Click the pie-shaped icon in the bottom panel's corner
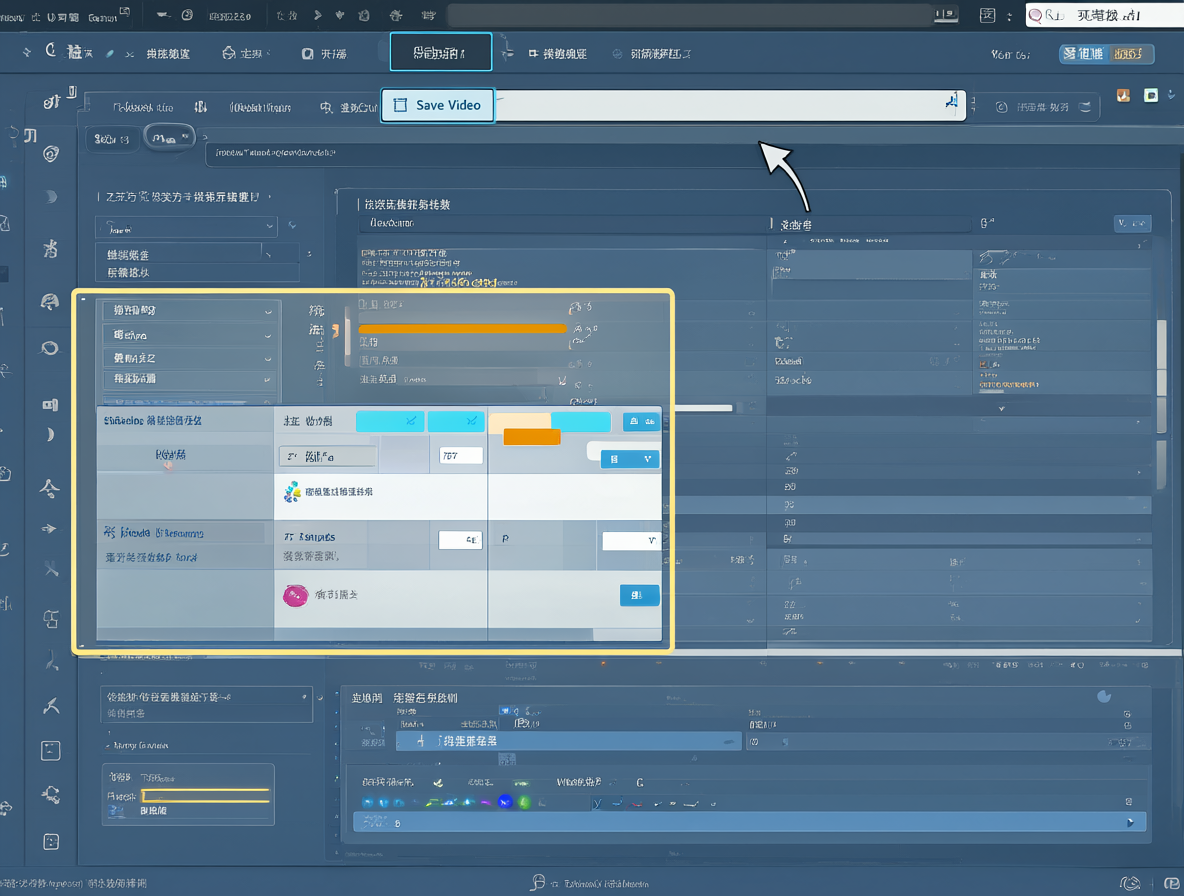Image resolution: width=1184 pixels, height=896 pixels. [1104, 696]
